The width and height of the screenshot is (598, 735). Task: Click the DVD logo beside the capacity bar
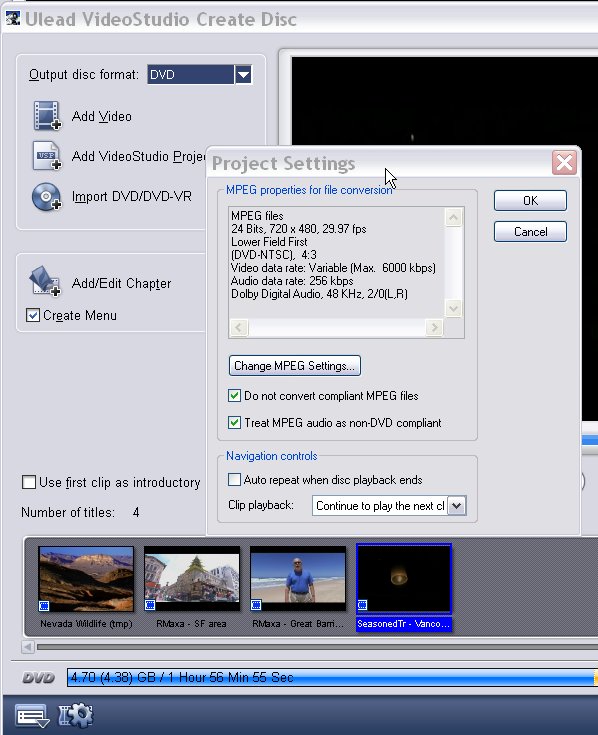click(x=38, y=678)
